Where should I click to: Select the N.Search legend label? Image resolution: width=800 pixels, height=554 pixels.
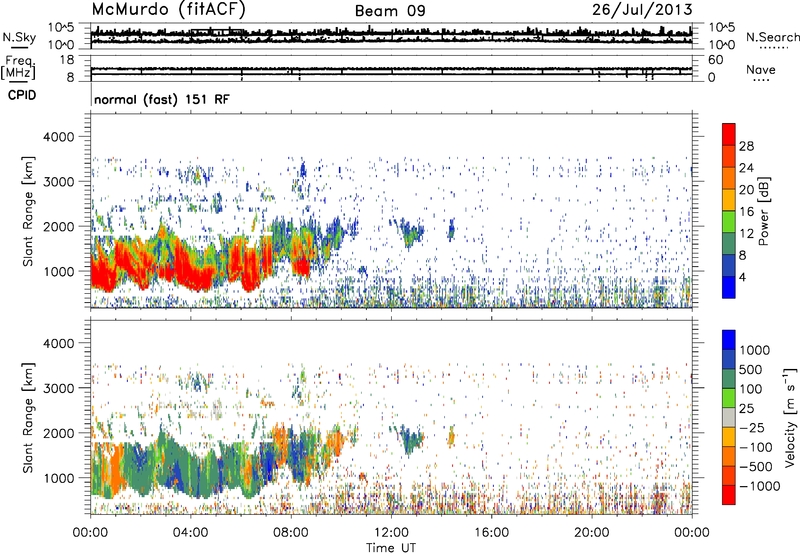click(773, 37)
